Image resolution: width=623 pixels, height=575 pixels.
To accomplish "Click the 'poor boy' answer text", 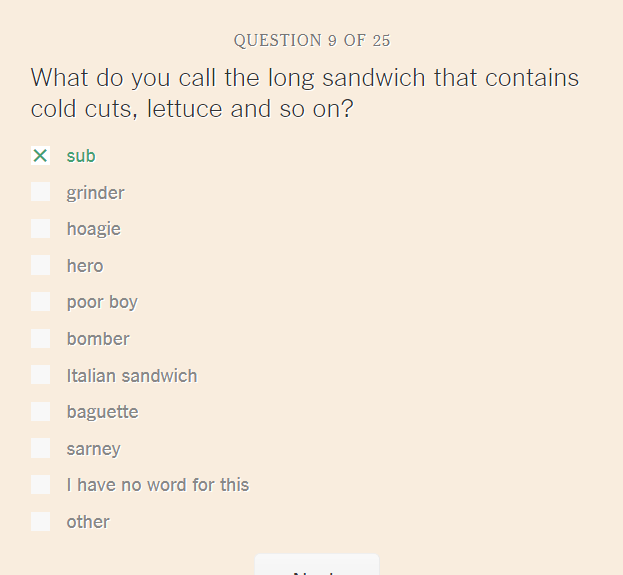I will click(102, 302).
